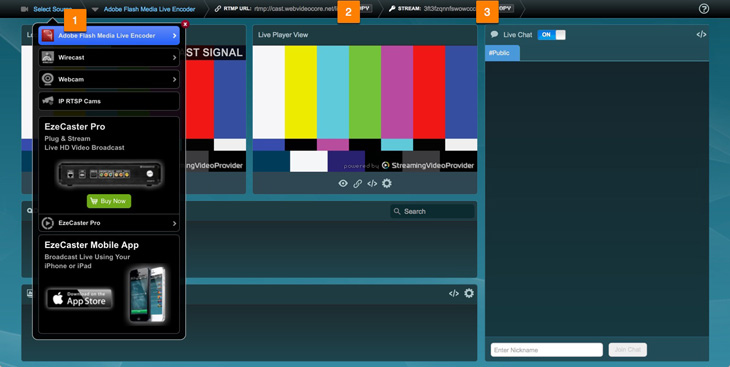730x367 pixels.
Task: Select IP RTSP Cams source
Action: click(x=109, y=101)
